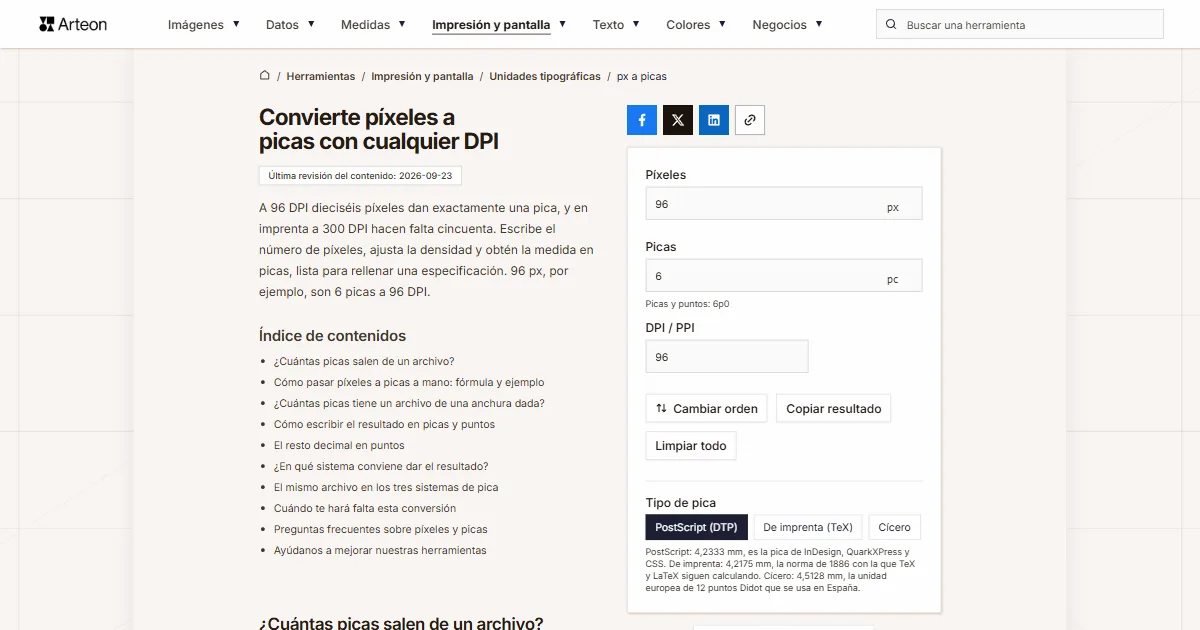Open Unidades tipográficas breadcrumb link
The image size is (1200, 630).
tap(545, 76)
